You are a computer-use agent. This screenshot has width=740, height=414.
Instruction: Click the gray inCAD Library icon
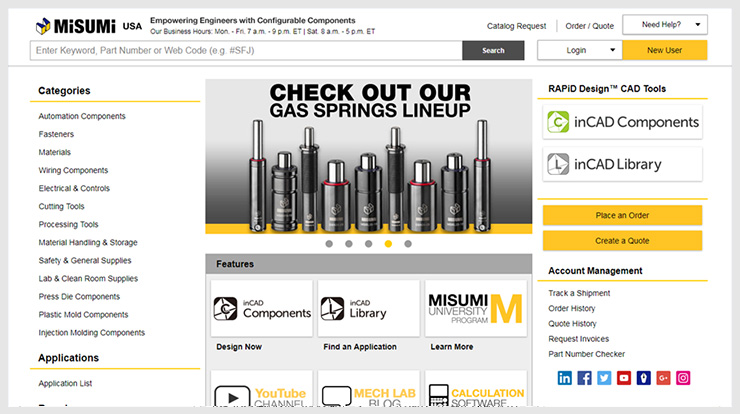(x=558, y=164)
